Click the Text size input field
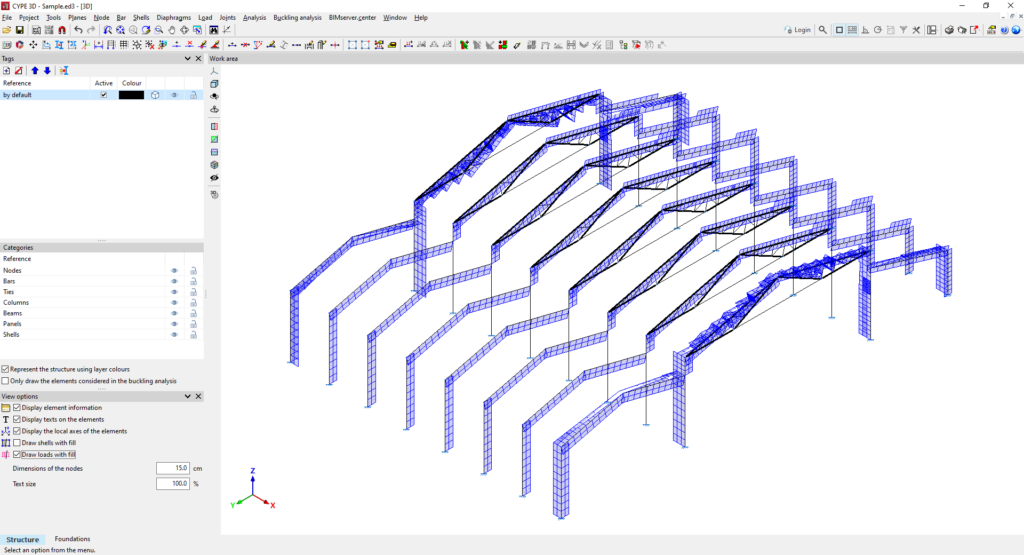The image size is (1024, 555). [173, 484]
